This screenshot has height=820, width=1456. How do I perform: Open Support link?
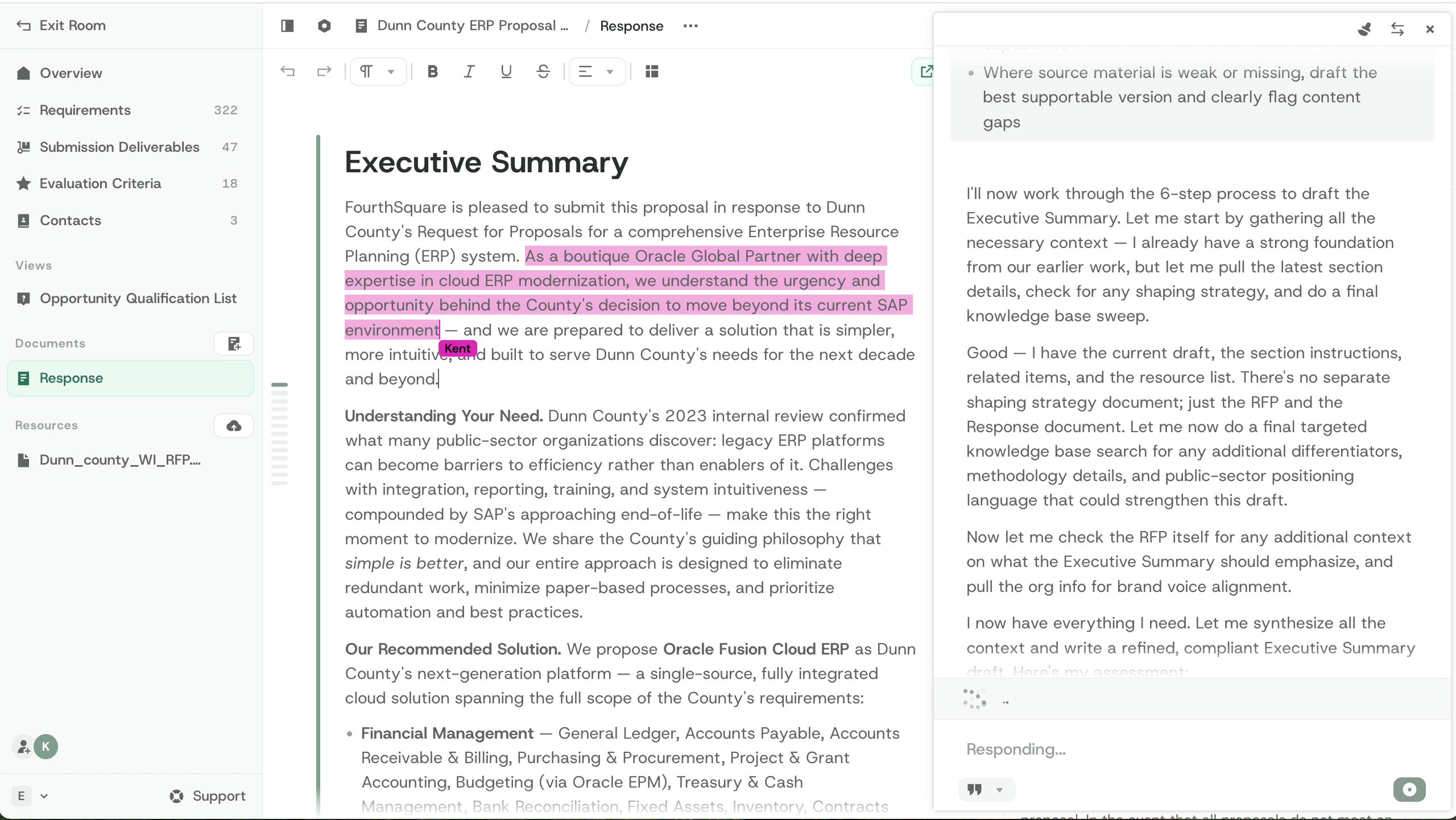208,796
